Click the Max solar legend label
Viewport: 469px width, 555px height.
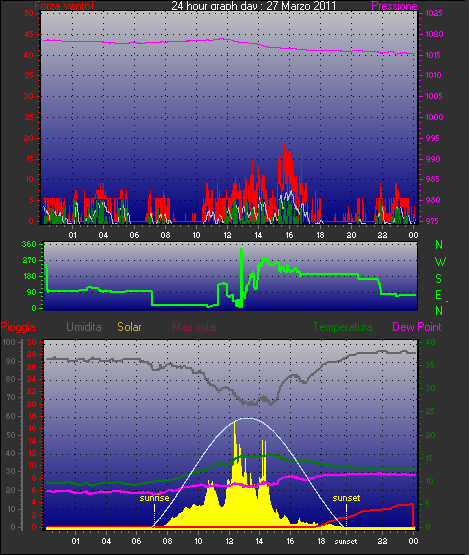(195, 327)
